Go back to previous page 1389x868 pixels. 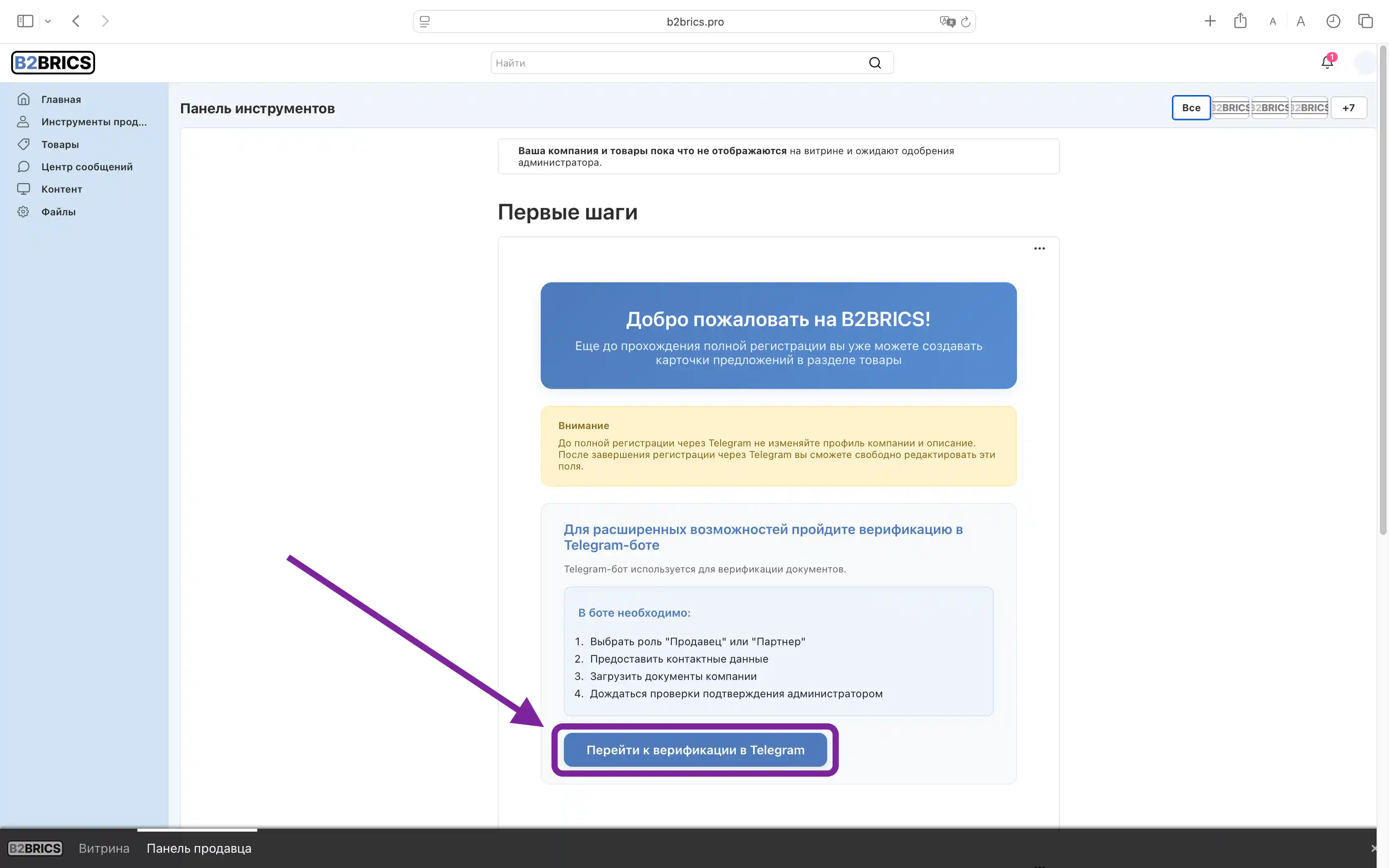click(76, 21)
